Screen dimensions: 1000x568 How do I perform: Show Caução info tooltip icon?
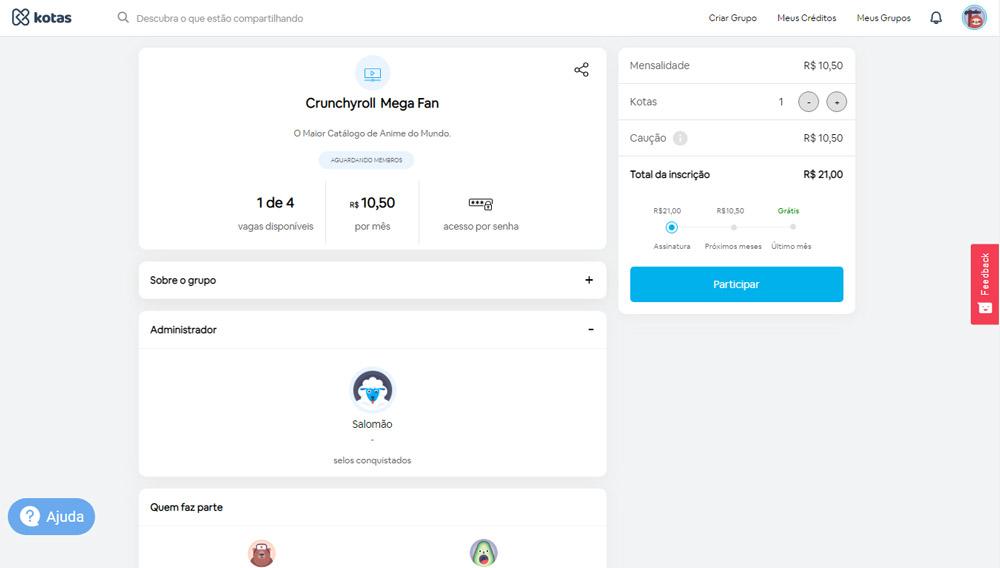pyautogui.click(x=680, y=138)
